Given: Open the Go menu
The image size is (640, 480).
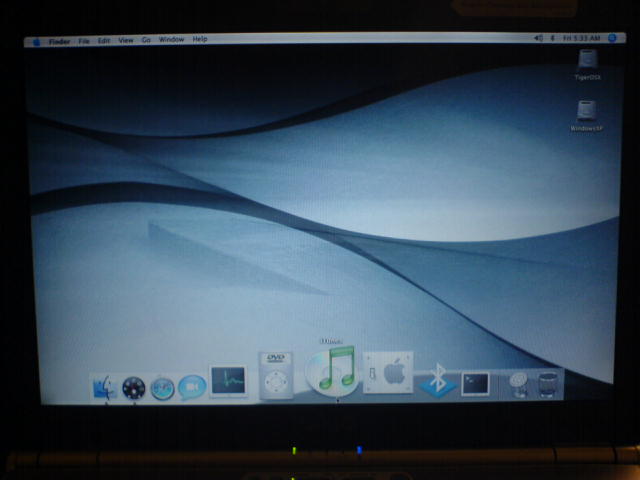Looking at the screenshot, I should (146, 40).
